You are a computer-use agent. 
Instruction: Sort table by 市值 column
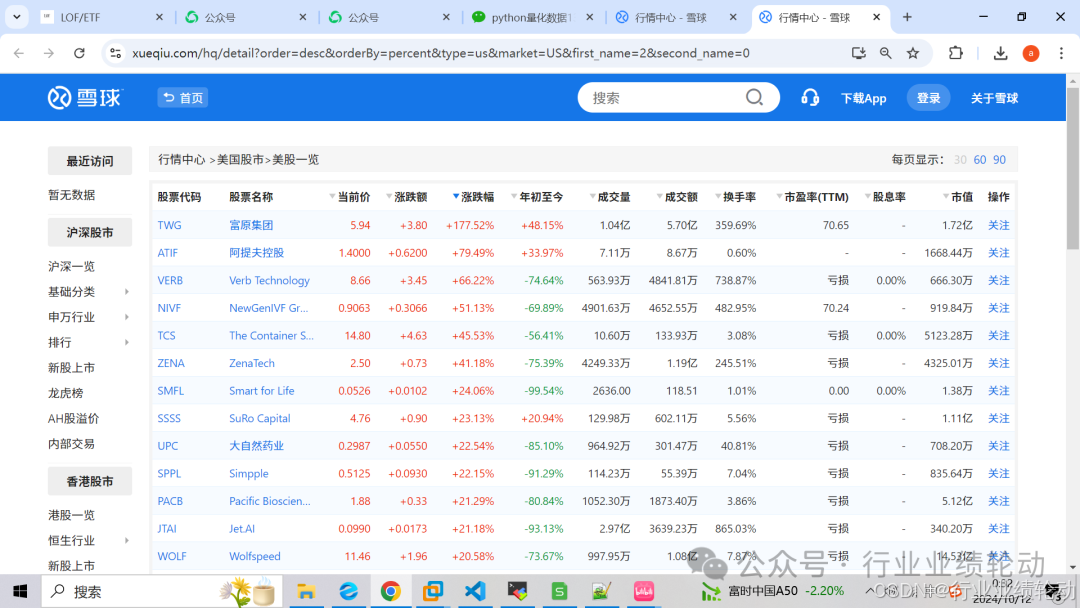[x=958, y=197]
